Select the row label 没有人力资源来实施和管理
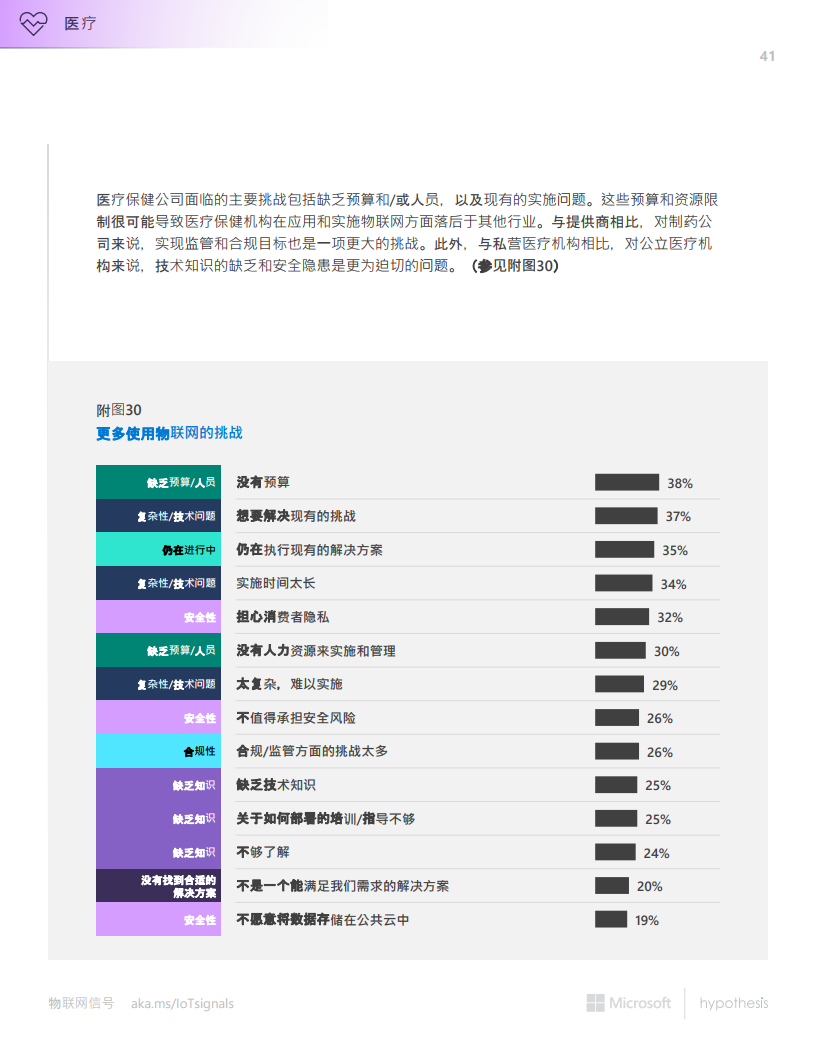The image size is (816, 1056). pyautogui.click(x=316, y=651)
